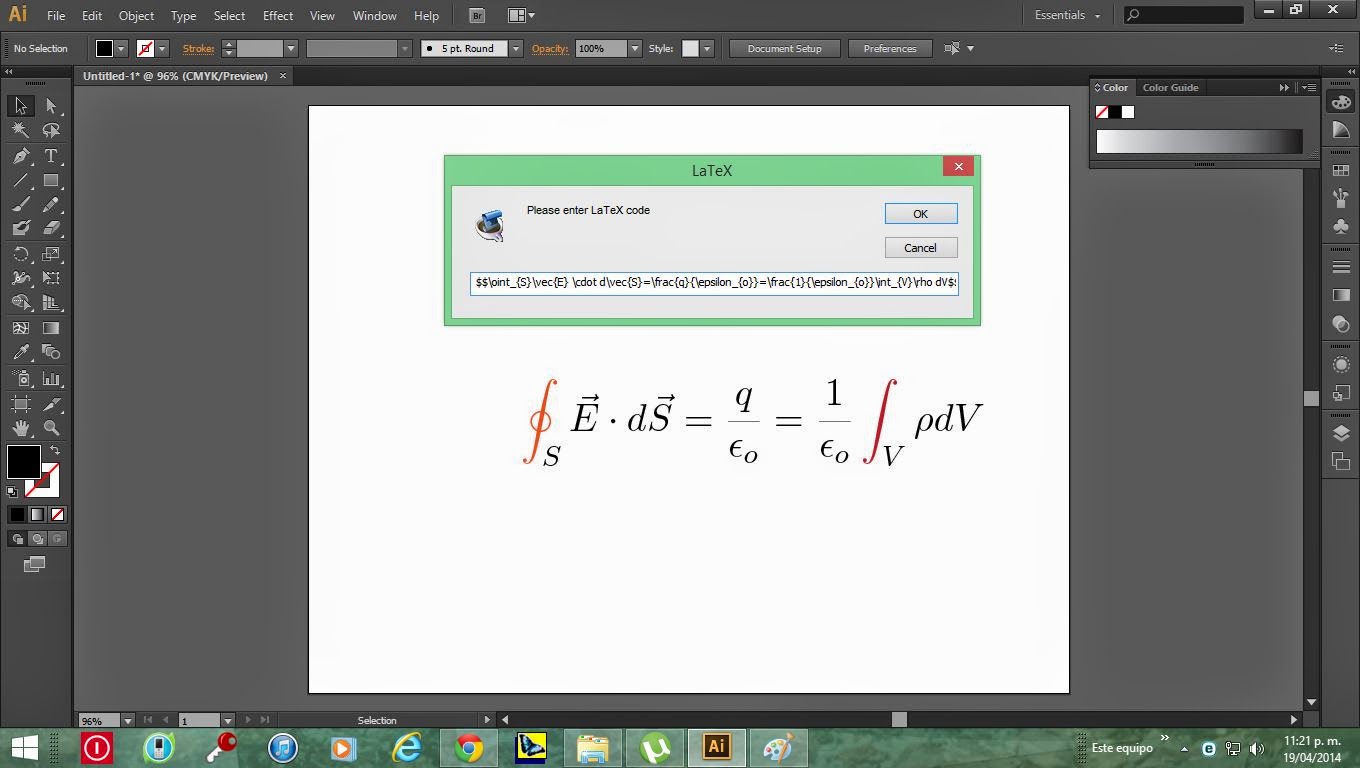This screenshot has width=1360, height=768.
Task: Select the Rectangle tool
Action: pos(51,181)
